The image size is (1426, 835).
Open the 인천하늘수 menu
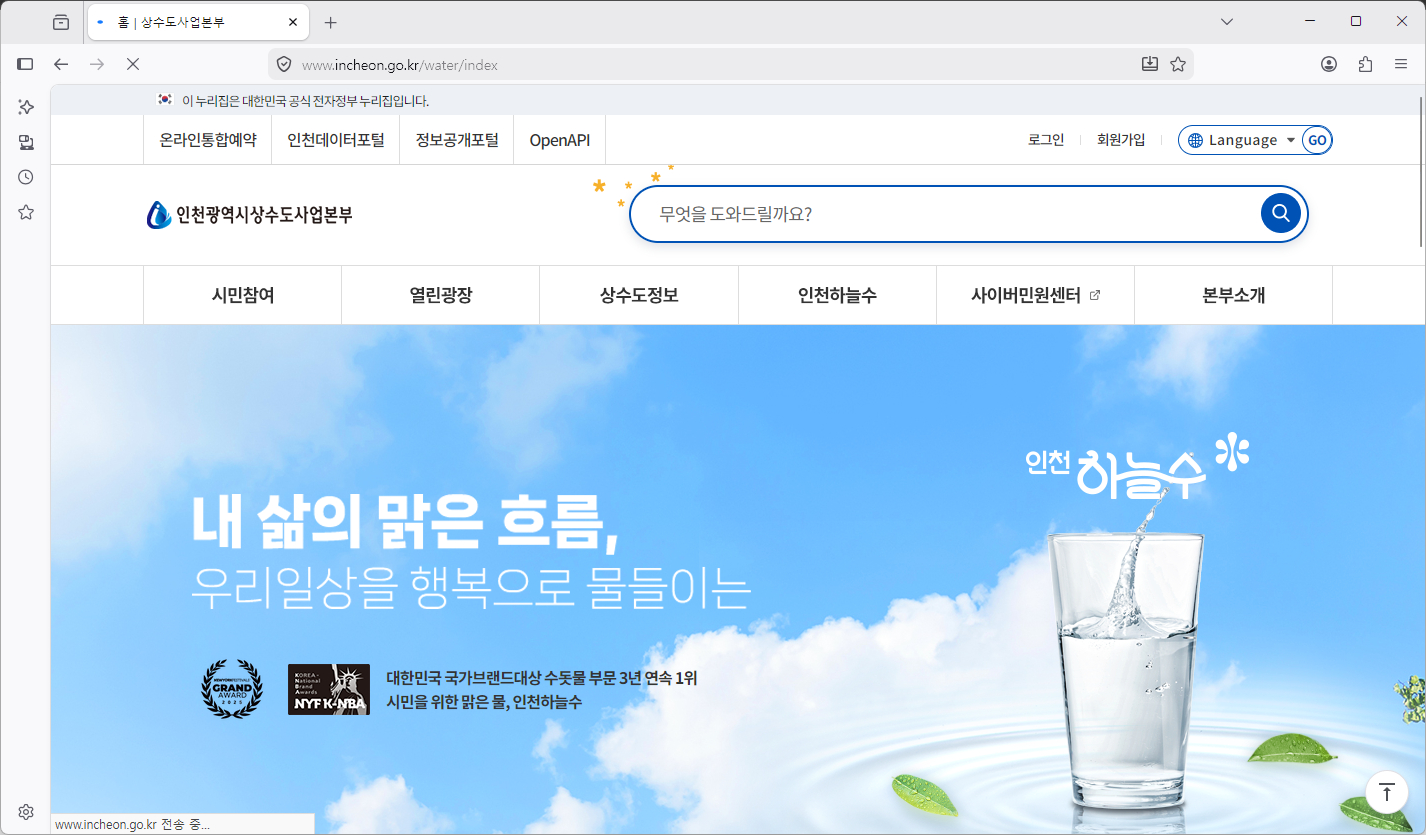coord(837,295)
